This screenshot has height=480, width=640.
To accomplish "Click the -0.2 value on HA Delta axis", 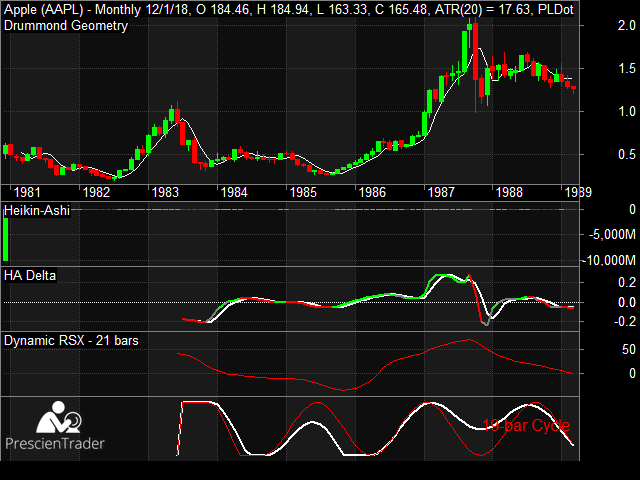I will 625,322.
